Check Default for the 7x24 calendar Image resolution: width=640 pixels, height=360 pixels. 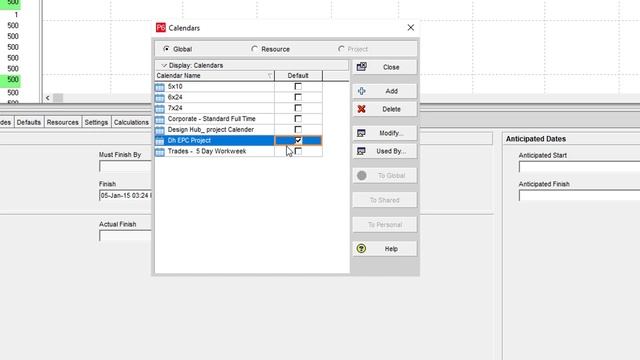(x=298, y=108)
